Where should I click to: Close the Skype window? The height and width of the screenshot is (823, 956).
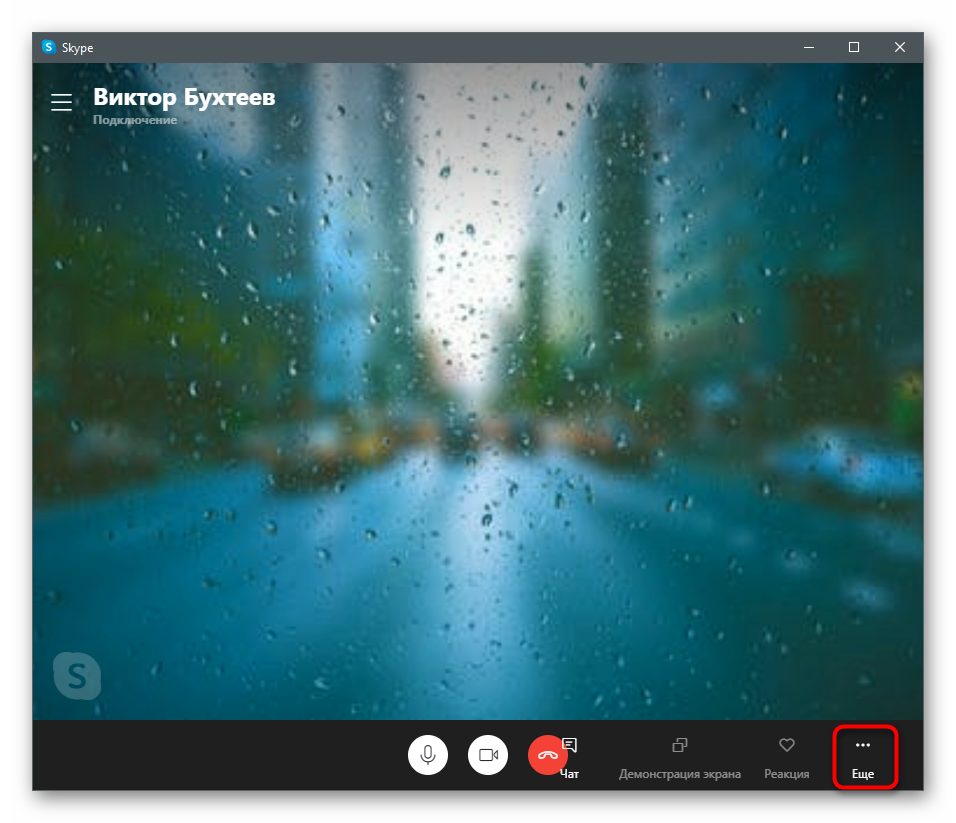(x=899, y=47)
